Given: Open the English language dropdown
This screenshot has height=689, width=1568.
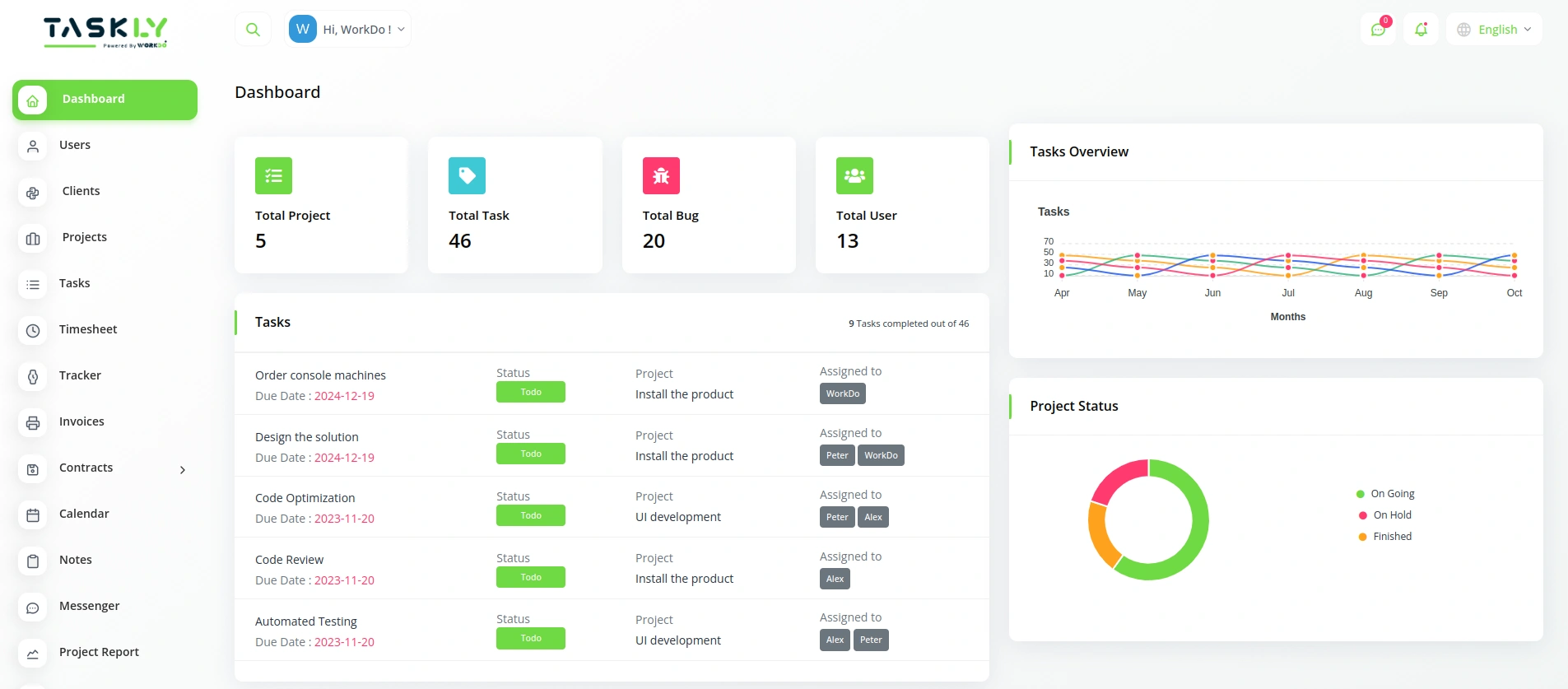Looking at the screenshot, I should (x=1494, y=30).
